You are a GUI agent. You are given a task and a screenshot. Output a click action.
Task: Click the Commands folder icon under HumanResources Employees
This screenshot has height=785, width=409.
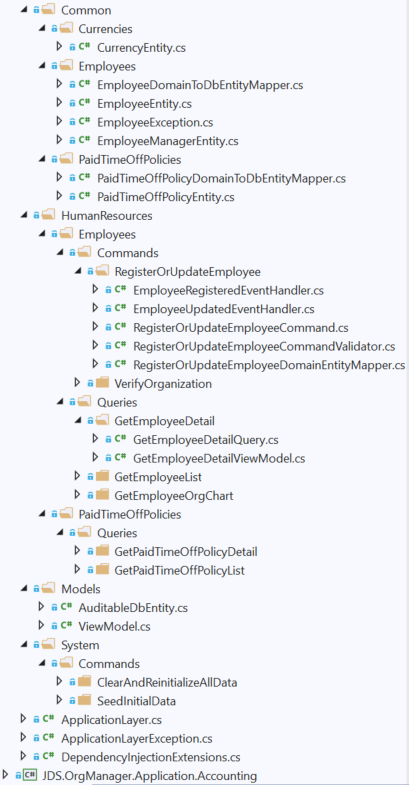pos(85,253)
